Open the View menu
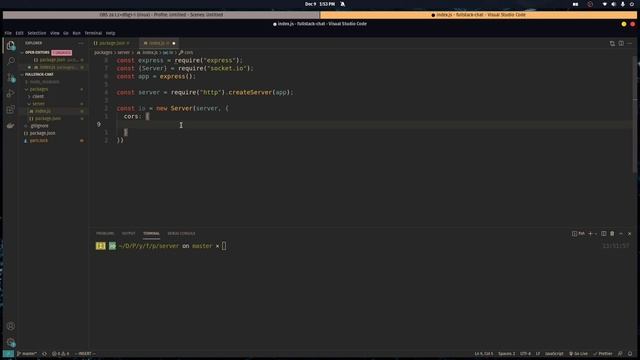The image size is (640, 360). pyautogui.click(x=55, y=33)
